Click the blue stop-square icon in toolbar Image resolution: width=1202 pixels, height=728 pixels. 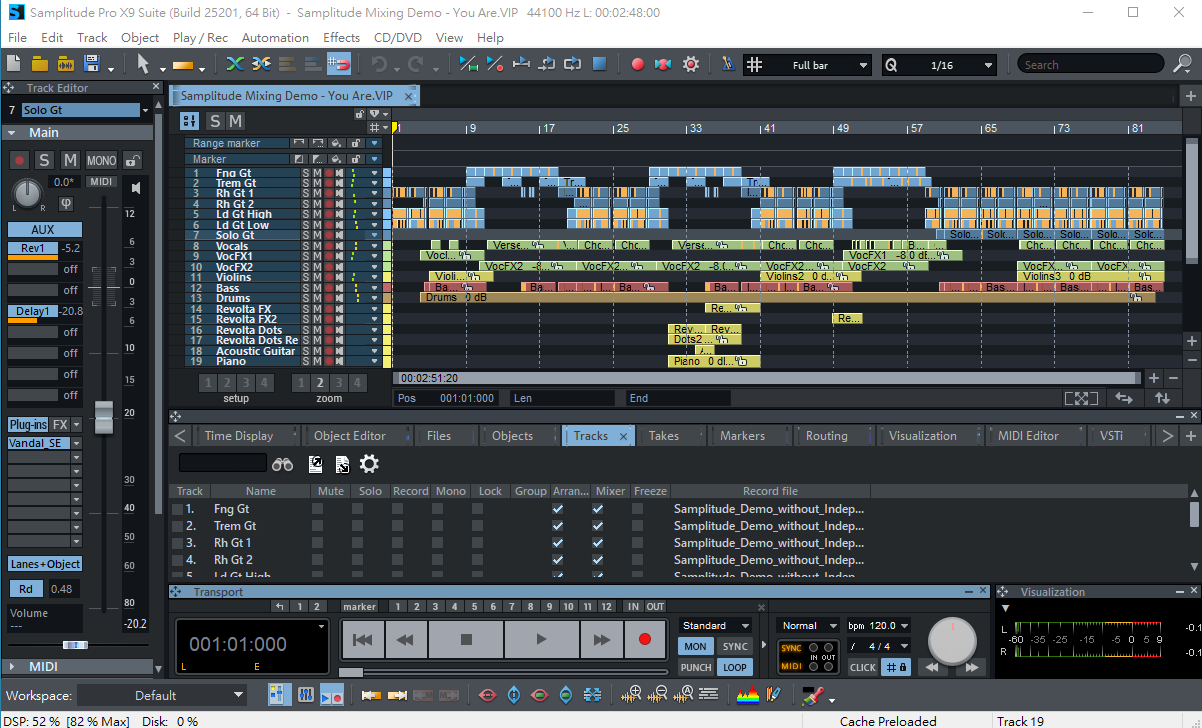click(x=599, y=64)
